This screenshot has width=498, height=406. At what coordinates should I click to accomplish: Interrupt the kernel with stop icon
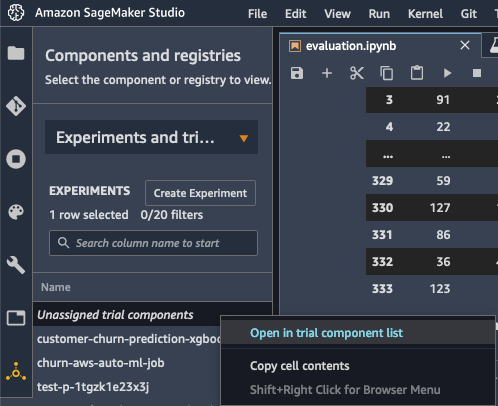coord(477,73)
